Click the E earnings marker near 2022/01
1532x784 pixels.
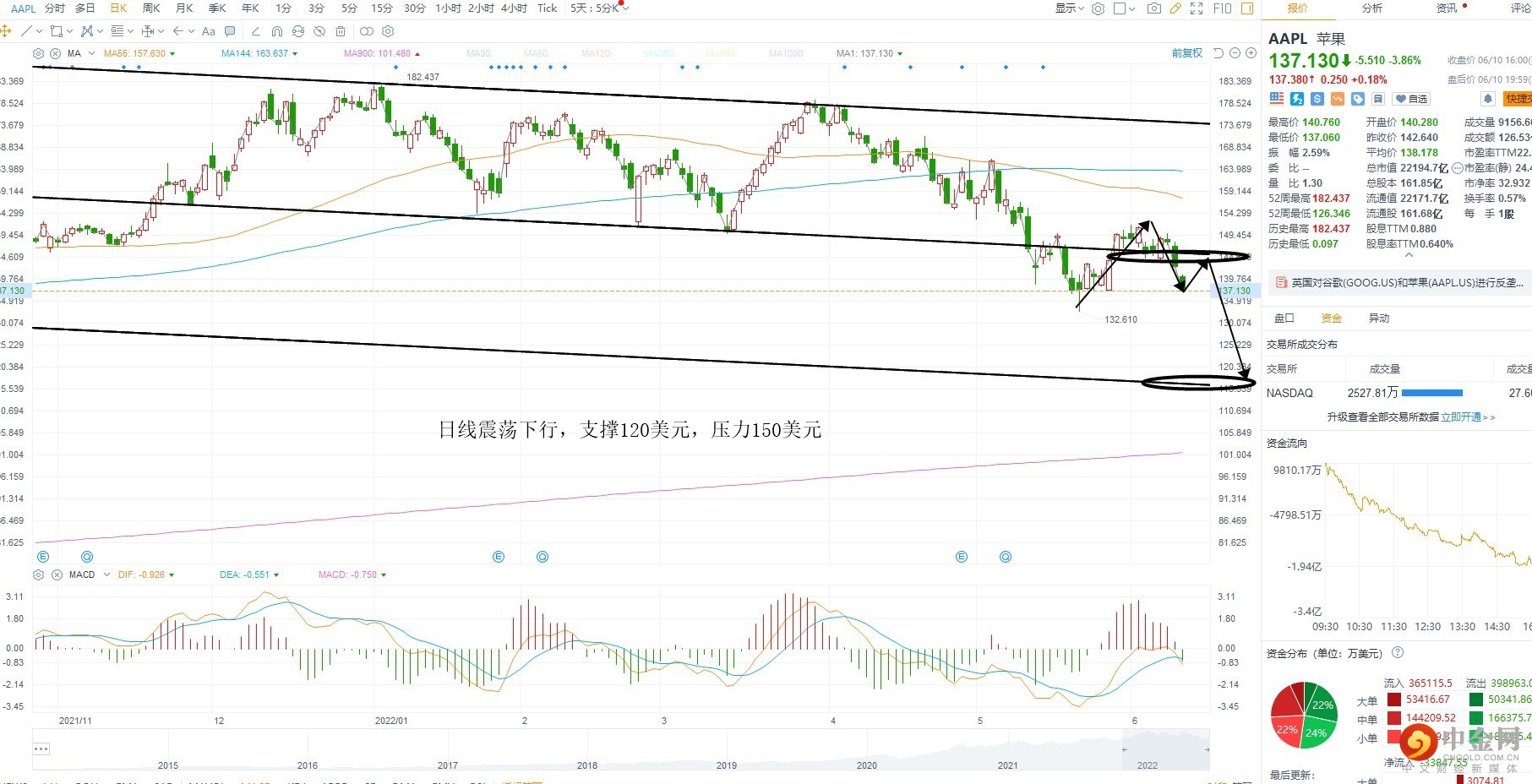pyautogui.click(x=499, y=557)
